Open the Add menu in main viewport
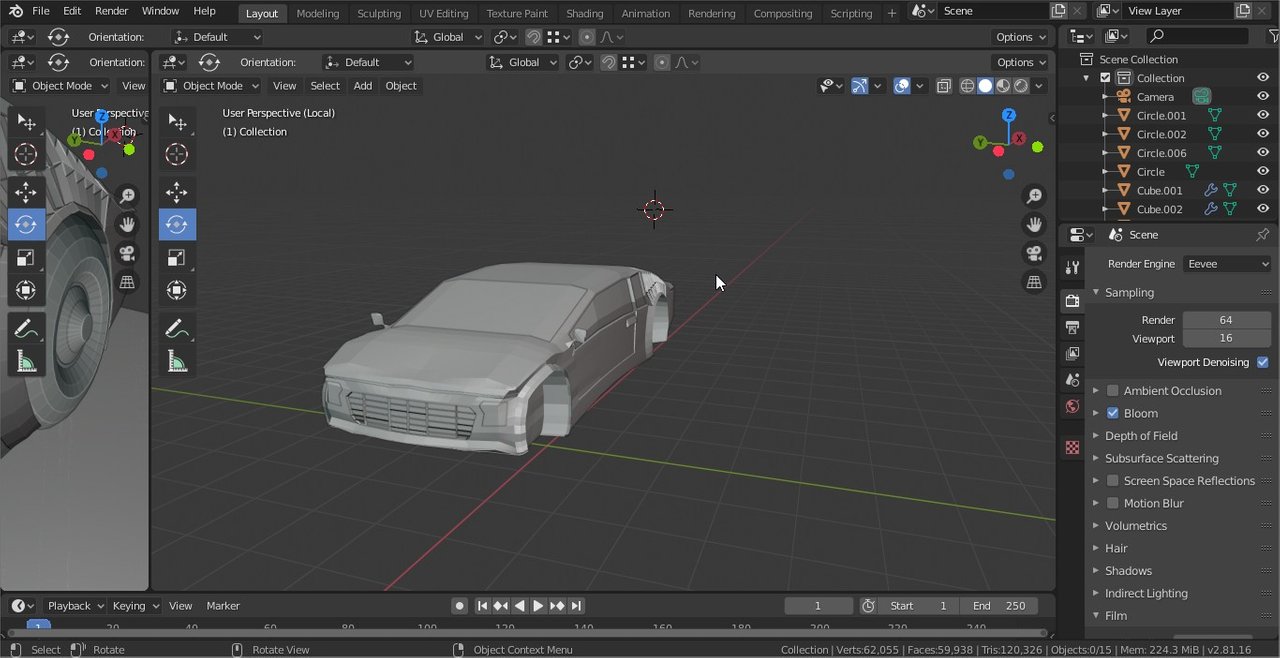Screen dimensions: 1280x658 coord(363,86)
